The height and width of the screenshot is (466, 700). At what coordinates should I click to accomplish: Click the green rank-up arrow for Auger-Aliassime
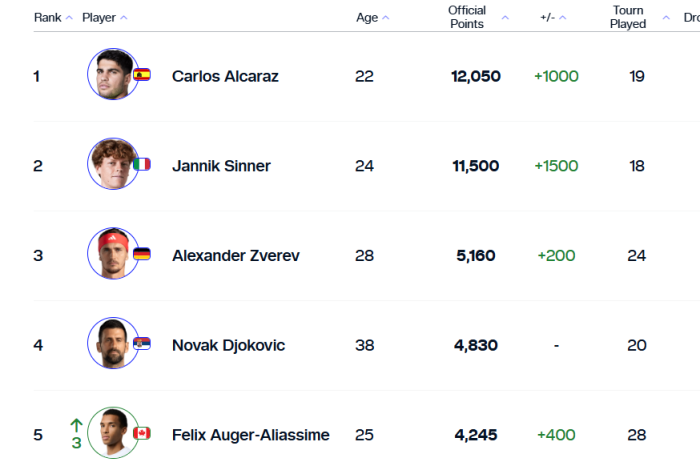tap(76, 425)
